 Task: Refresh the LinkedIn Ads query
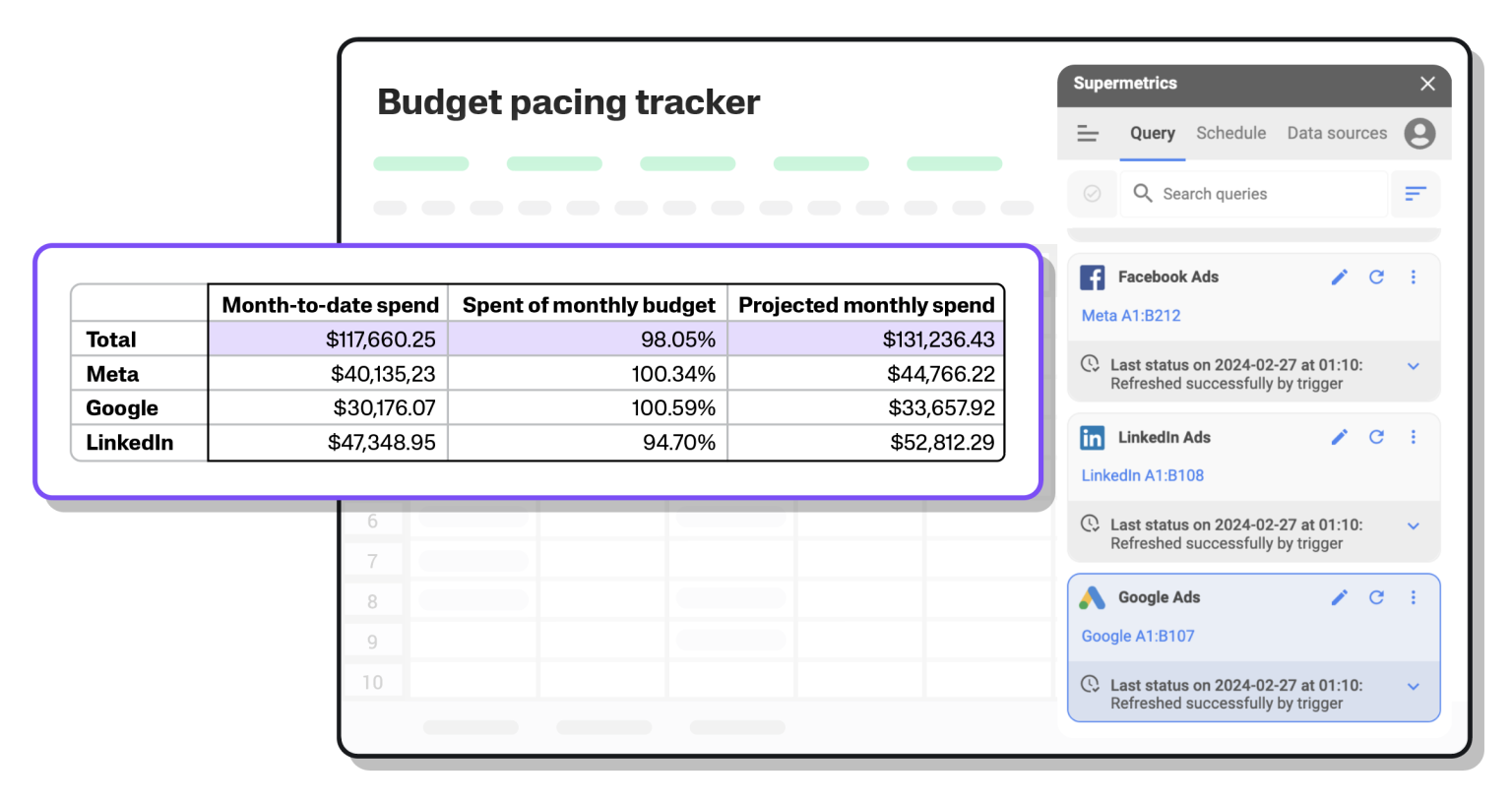coord(1376,437)
